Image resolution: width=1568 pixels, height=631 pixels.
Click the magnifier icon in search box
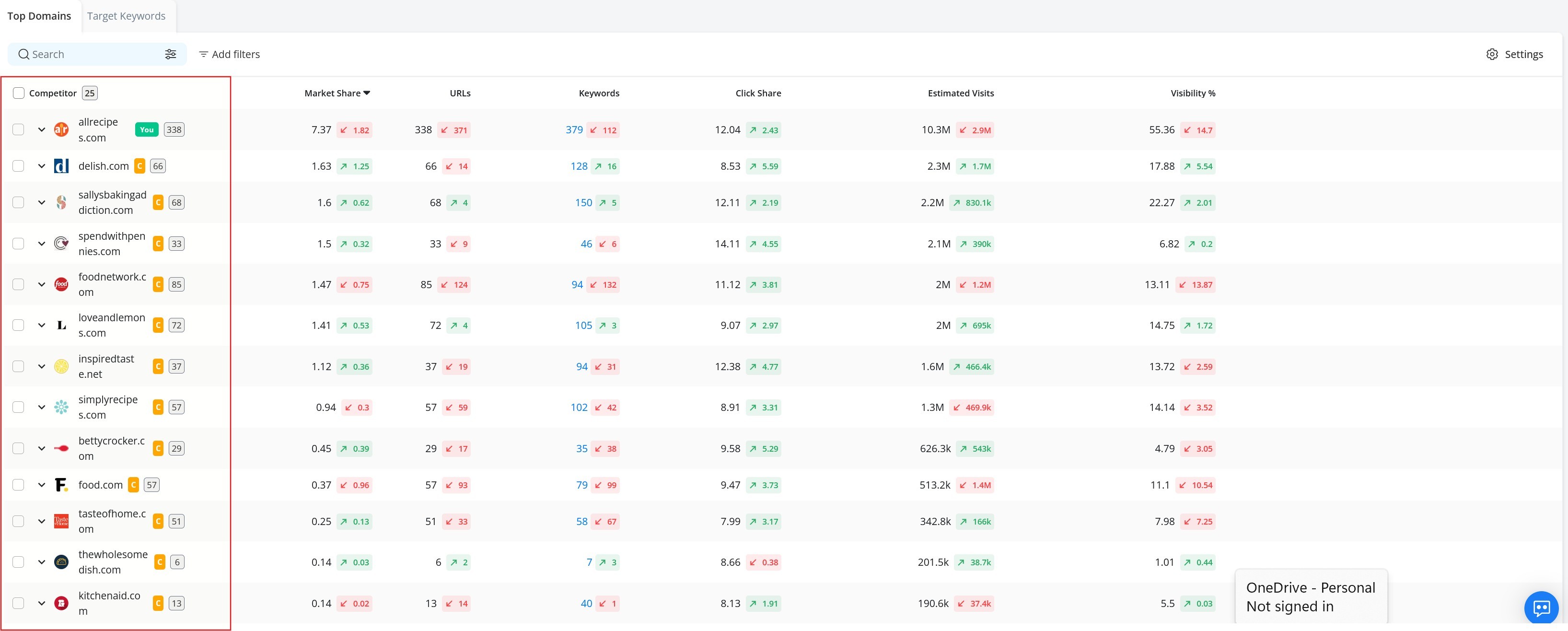24,54
